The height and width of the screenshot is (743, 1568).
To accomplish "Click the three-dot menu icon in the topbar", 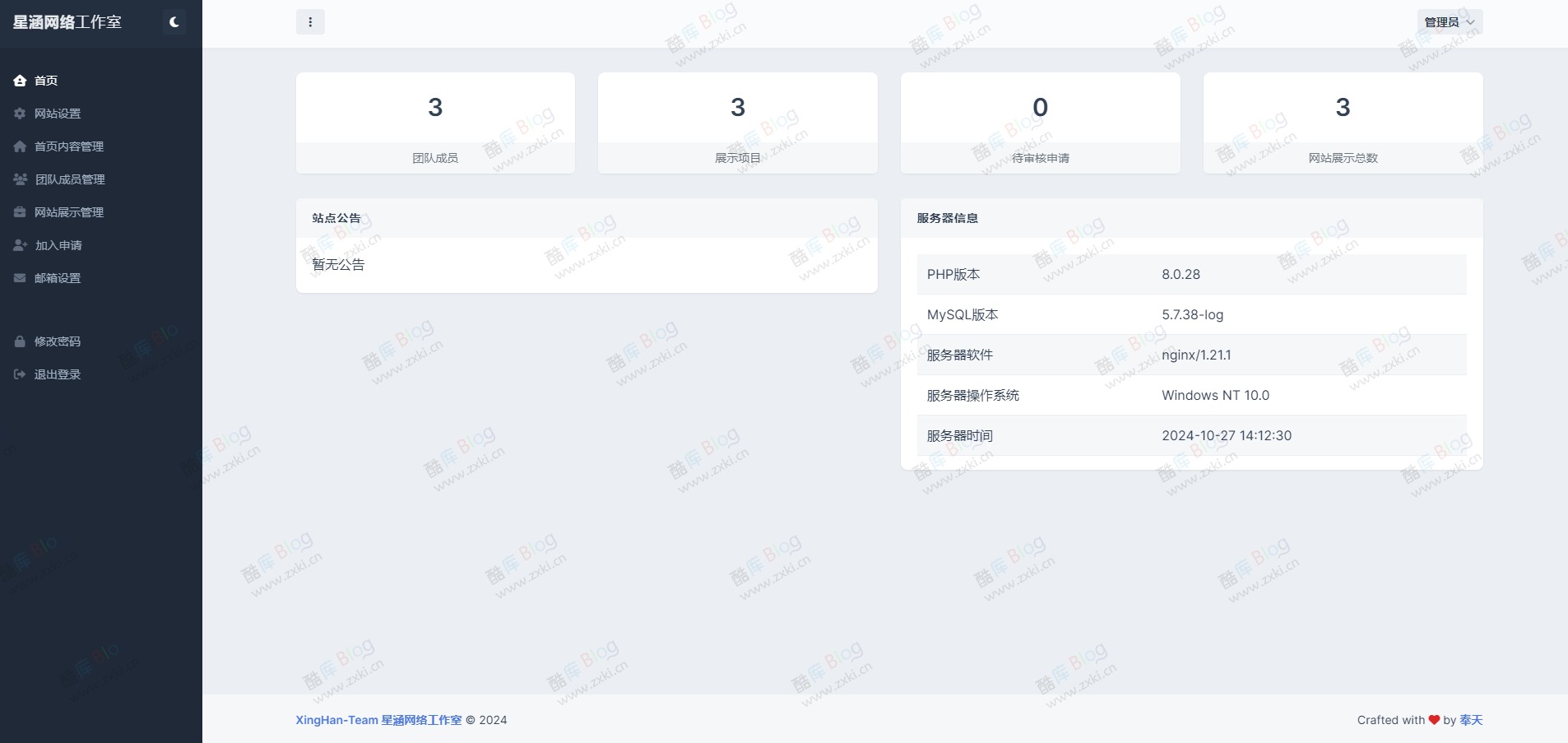I will coord(310,21).
